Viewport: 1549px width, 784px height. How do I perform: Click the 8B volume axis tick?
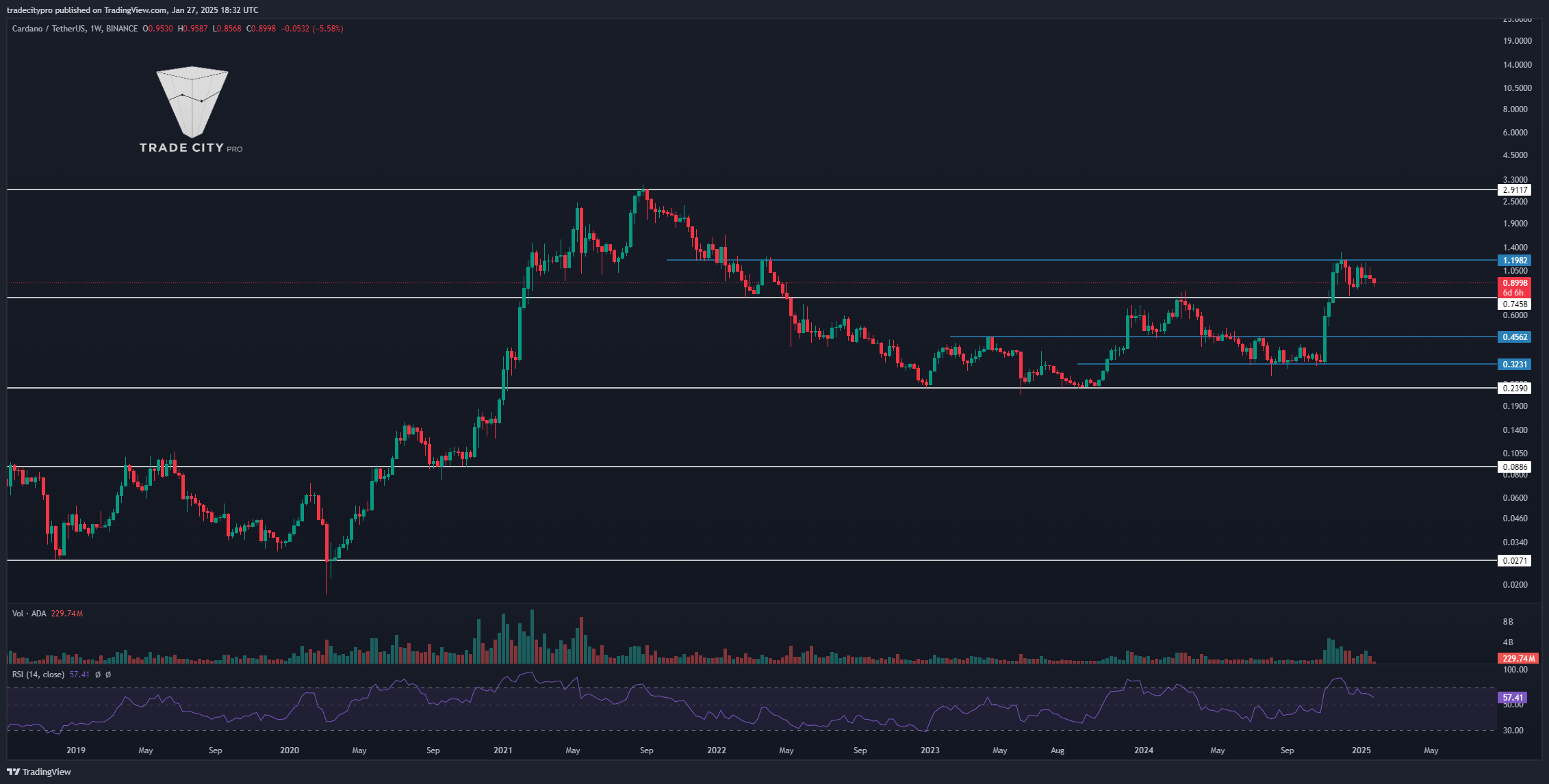tap(1508, 622)
